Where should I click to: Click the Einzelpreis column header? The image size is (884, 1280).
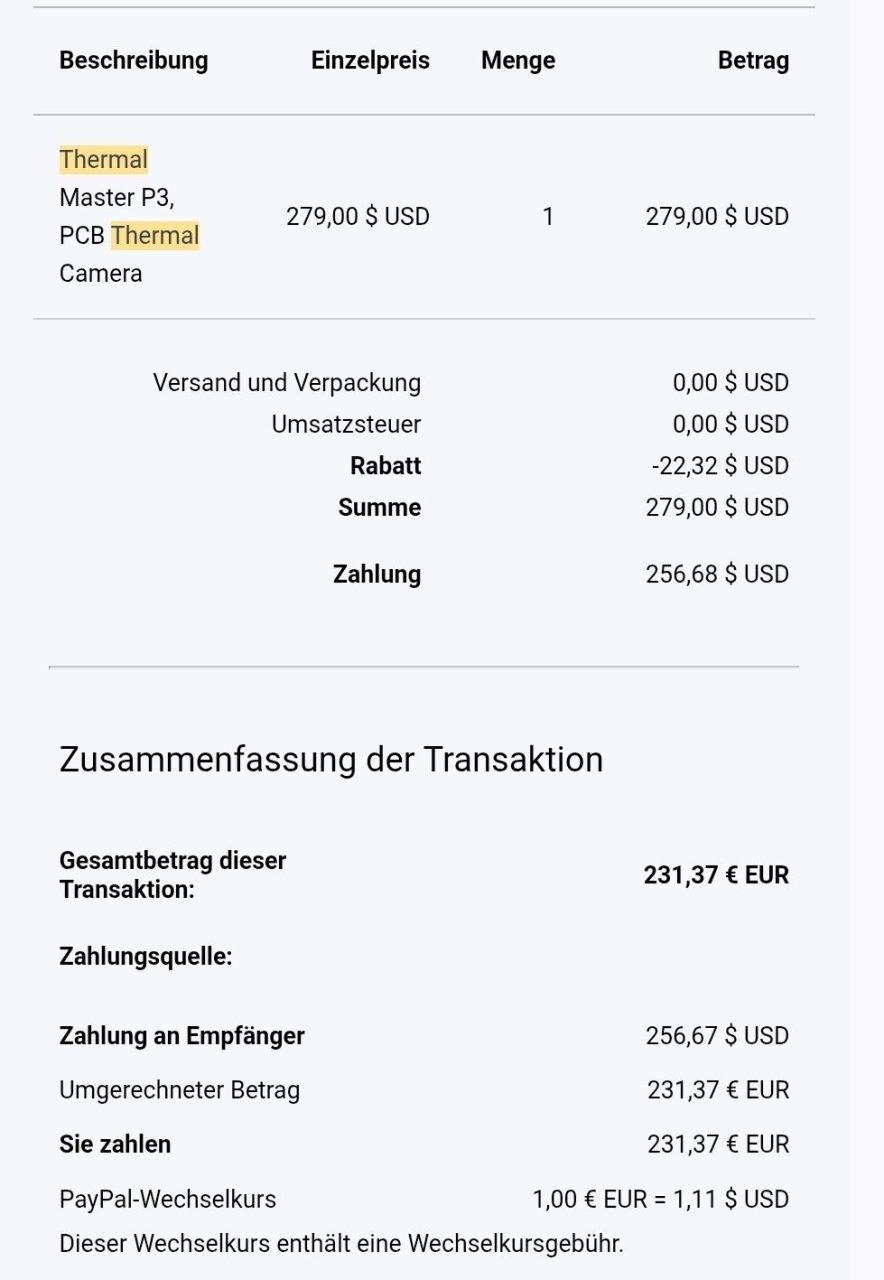click(370, 60)
